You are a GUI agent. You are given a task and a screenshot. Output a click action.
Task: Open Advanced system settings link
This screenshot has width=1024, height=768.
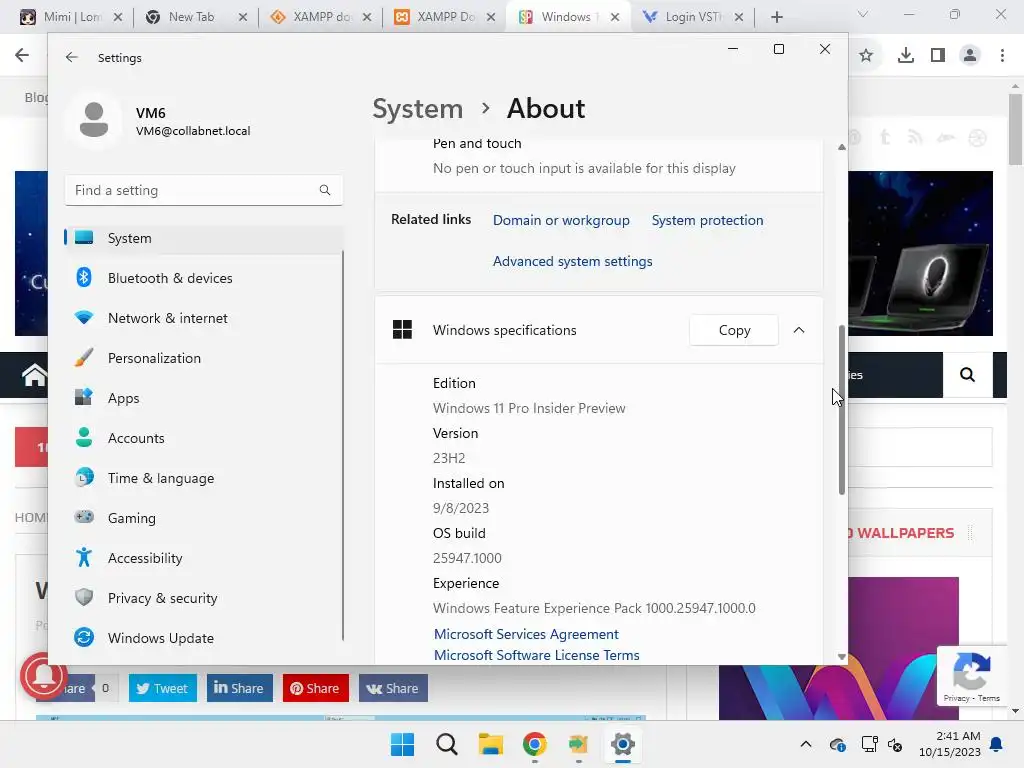(572, 261)
